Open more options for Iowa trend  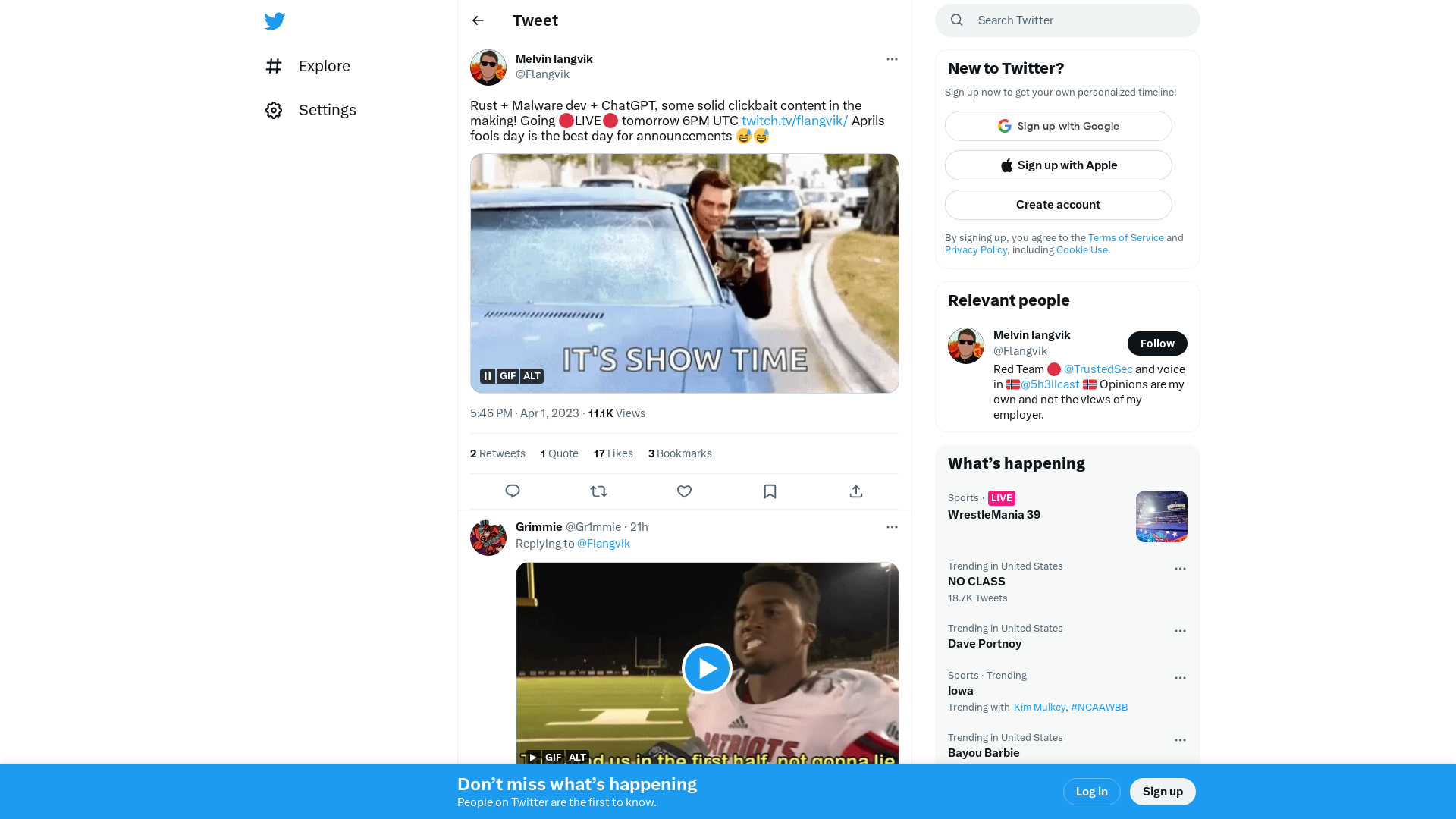click(x=1180, y=678)
